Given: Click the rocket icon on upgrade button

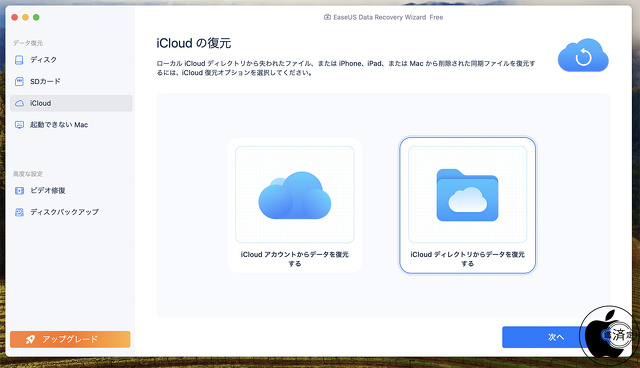Looking at the screenshot, I should [x=30, y=339].
